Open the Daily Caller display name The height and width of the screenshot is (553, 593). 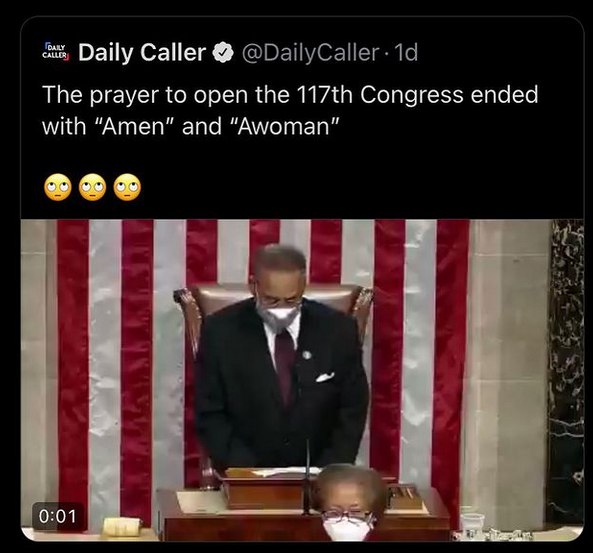[142, 52]
